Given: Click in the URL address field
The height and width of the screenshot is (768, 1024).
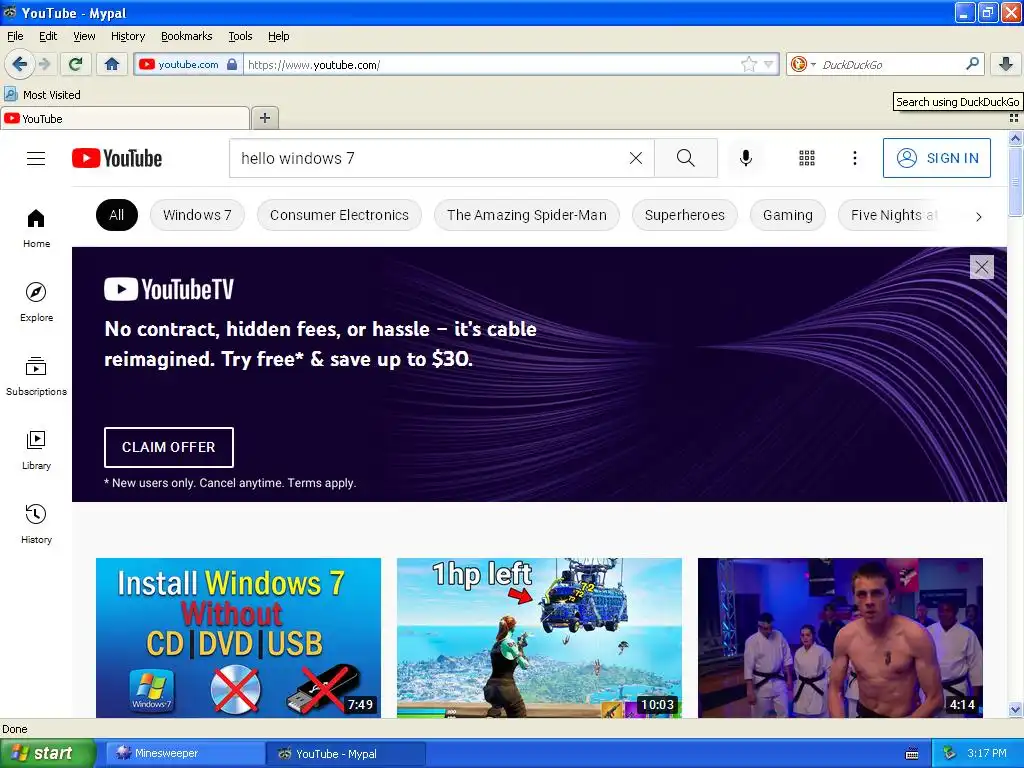Looking at the screenshot, I should 491,64.
